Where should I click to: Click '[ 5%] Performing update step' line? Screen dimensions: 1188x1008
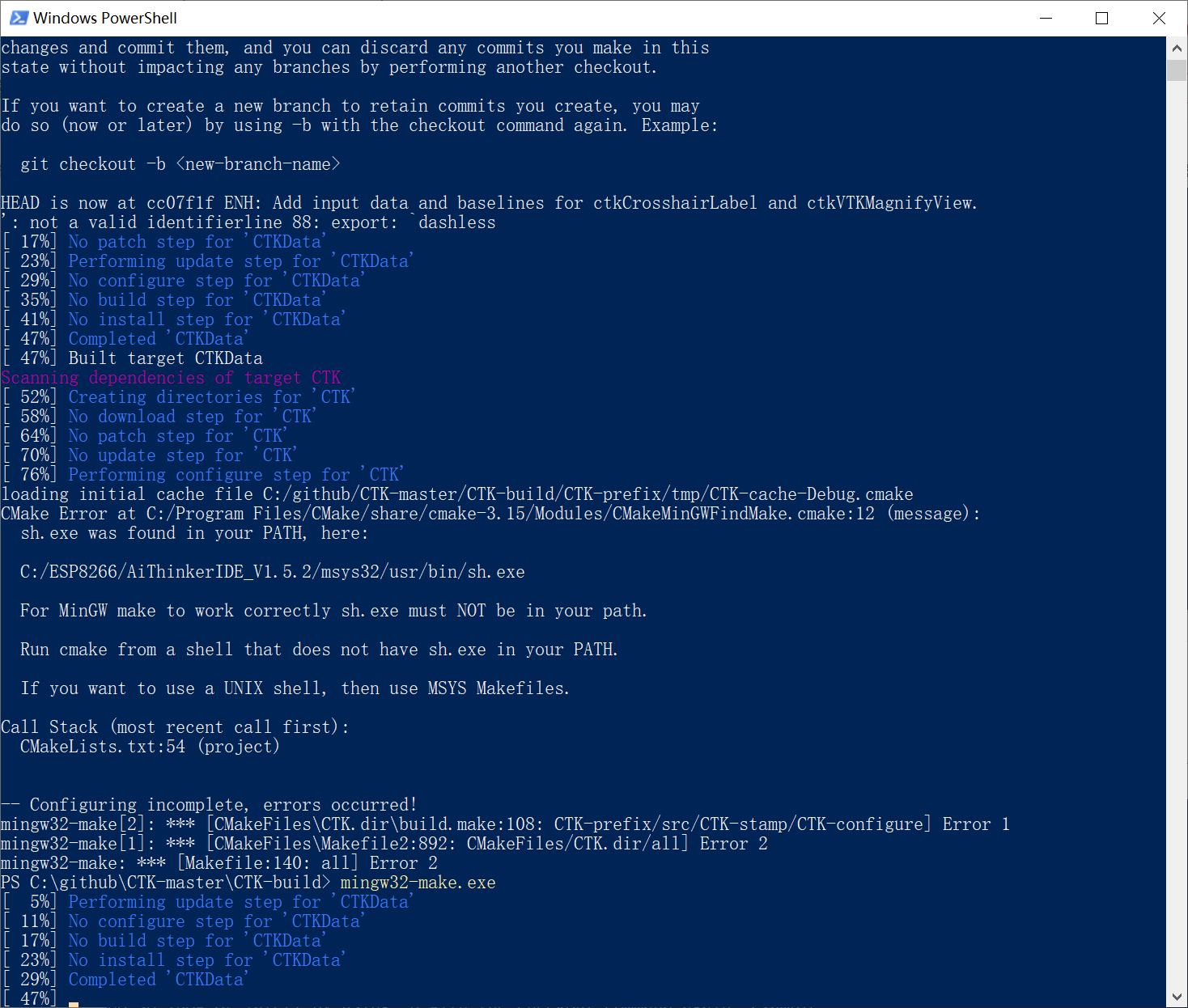(207, 902)
